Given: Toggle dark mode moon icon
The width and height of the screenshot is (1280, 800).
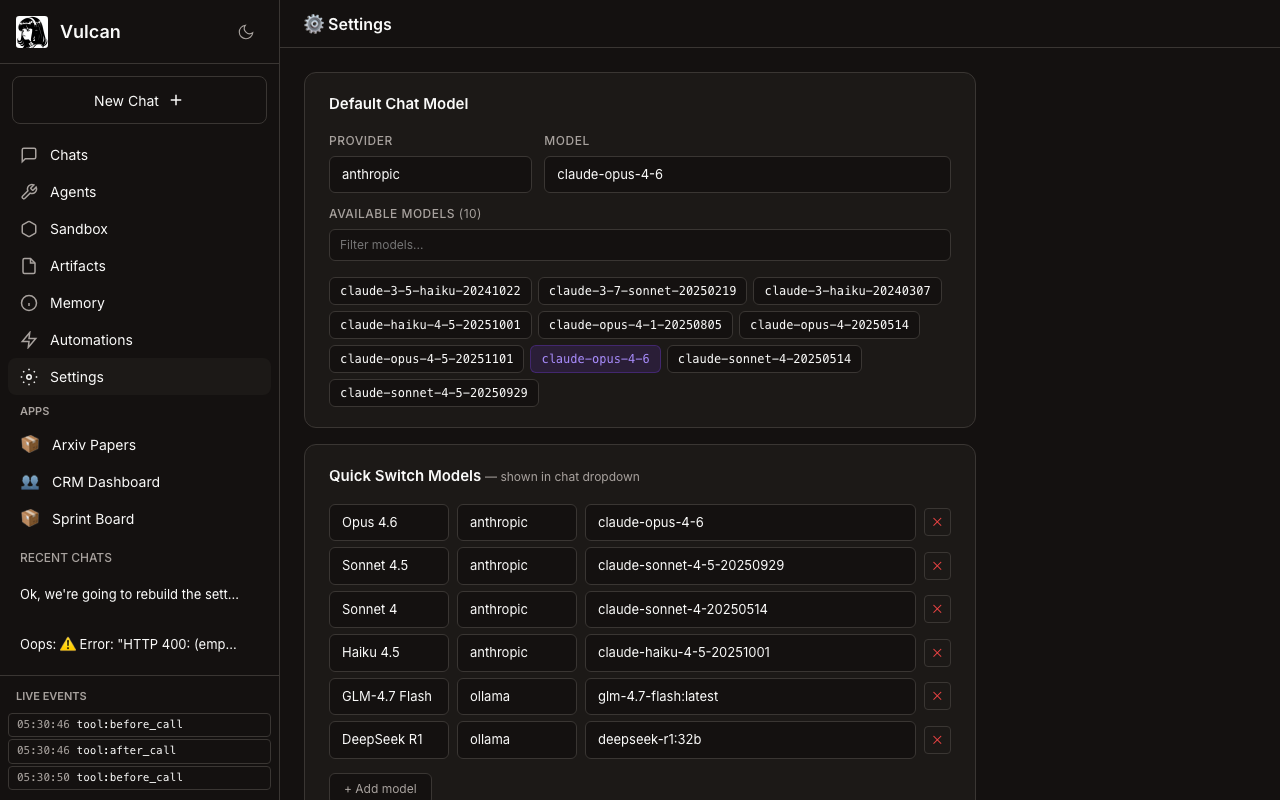Looking at the screenshot, I should 246,32.
